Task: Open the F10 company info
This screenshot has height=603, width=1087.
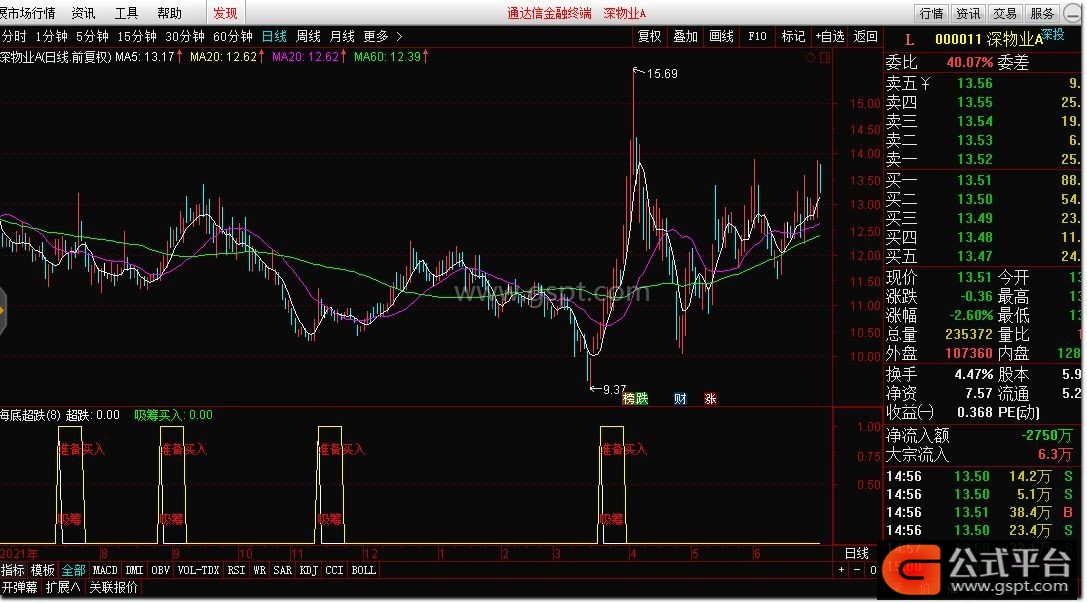Action: point(757,36)
